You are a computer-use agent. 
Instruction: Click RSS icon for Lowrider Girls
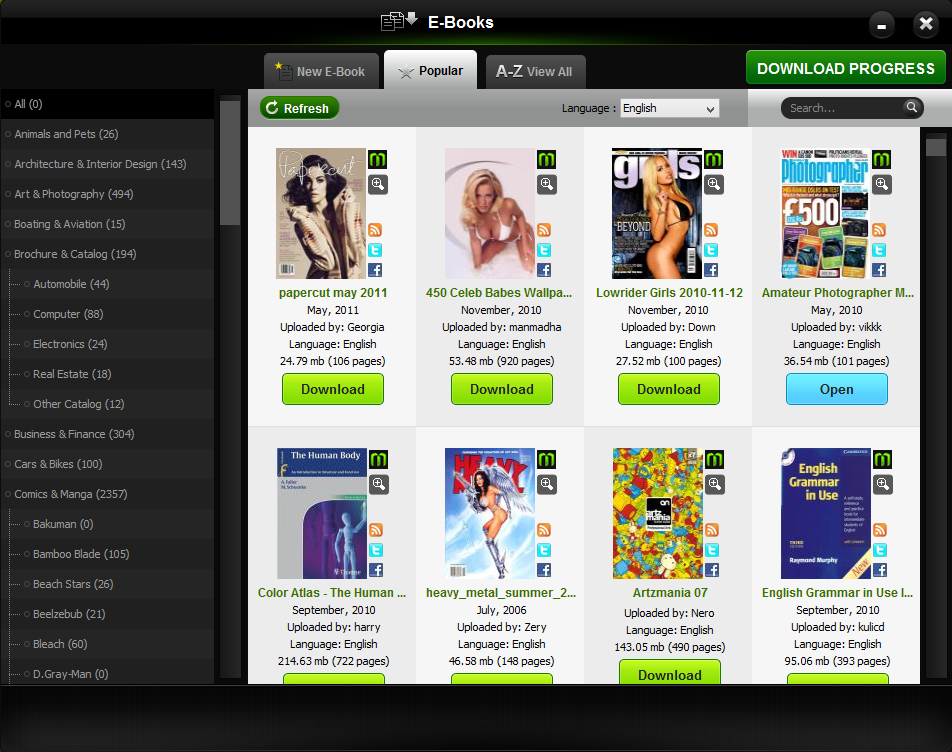711,230
